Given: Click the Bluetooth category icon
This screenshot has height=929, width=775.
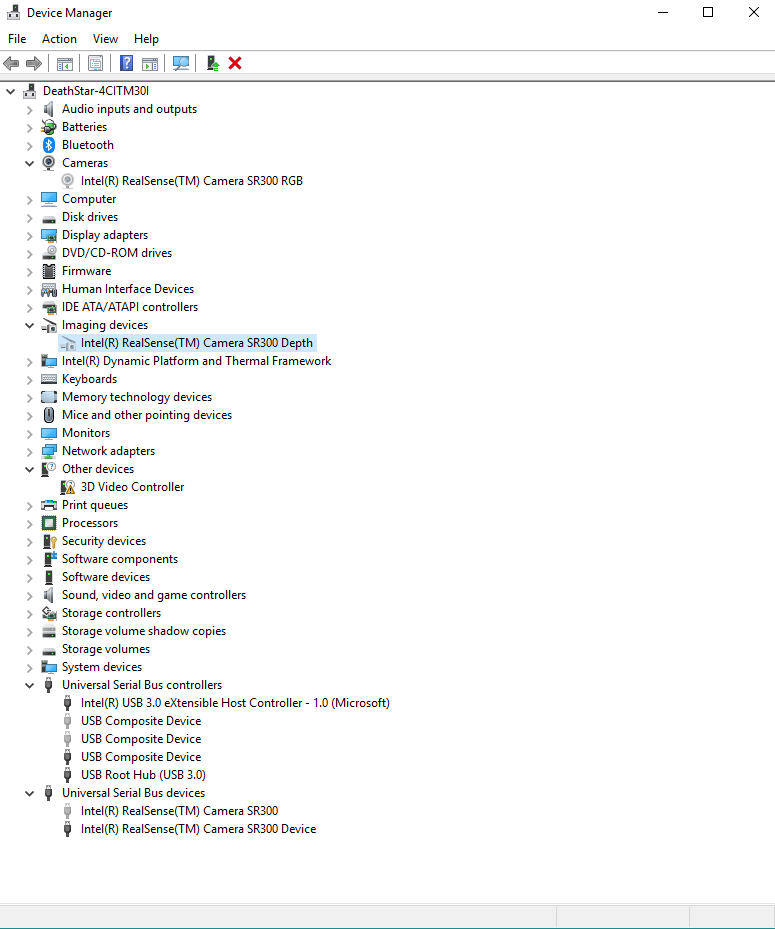Looking at the screenshot, I should point(49,145).
